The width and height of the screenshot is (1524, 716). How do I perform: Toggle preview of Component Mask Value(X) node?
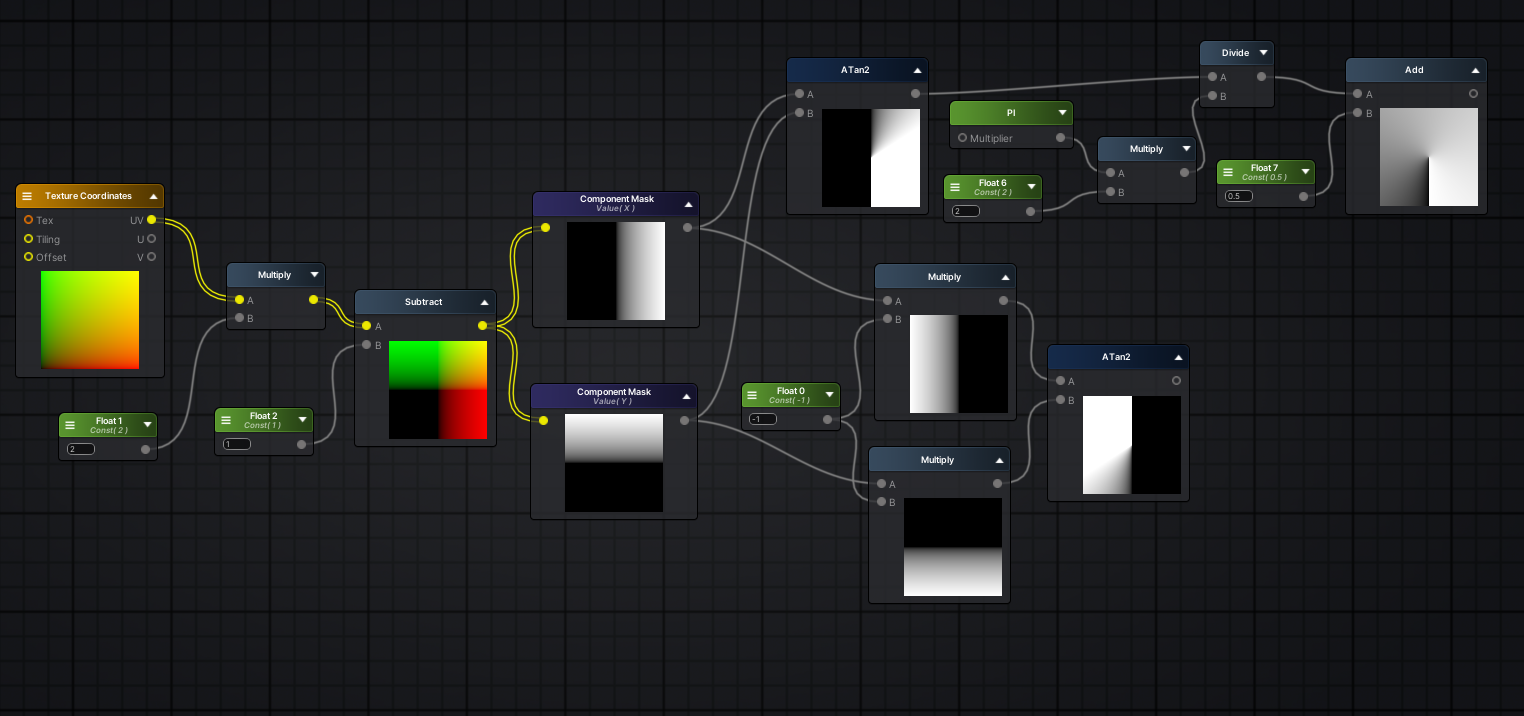688,204
